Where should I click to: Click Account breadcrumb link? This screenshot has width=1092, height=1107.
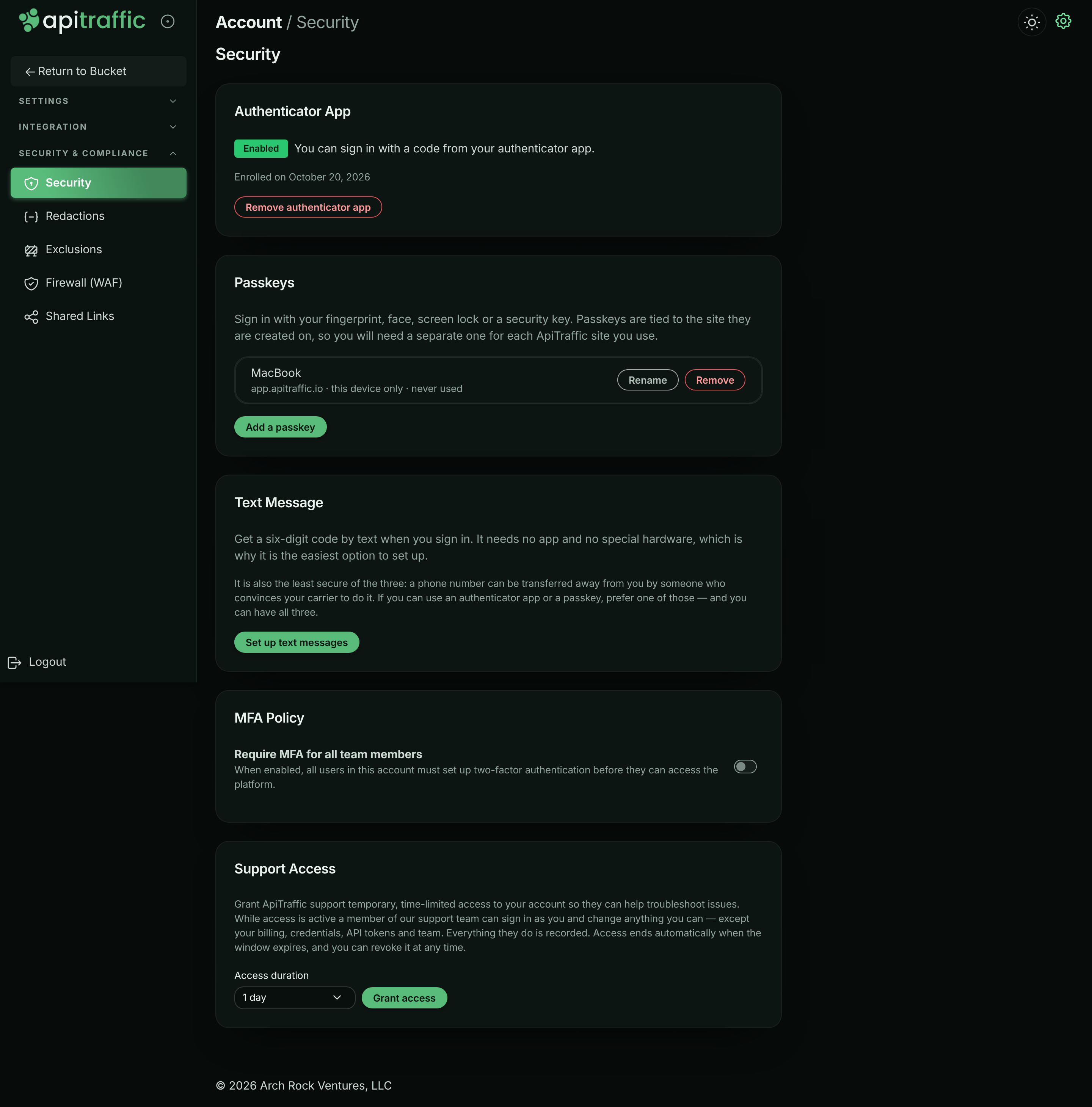[x=249, y=22]
